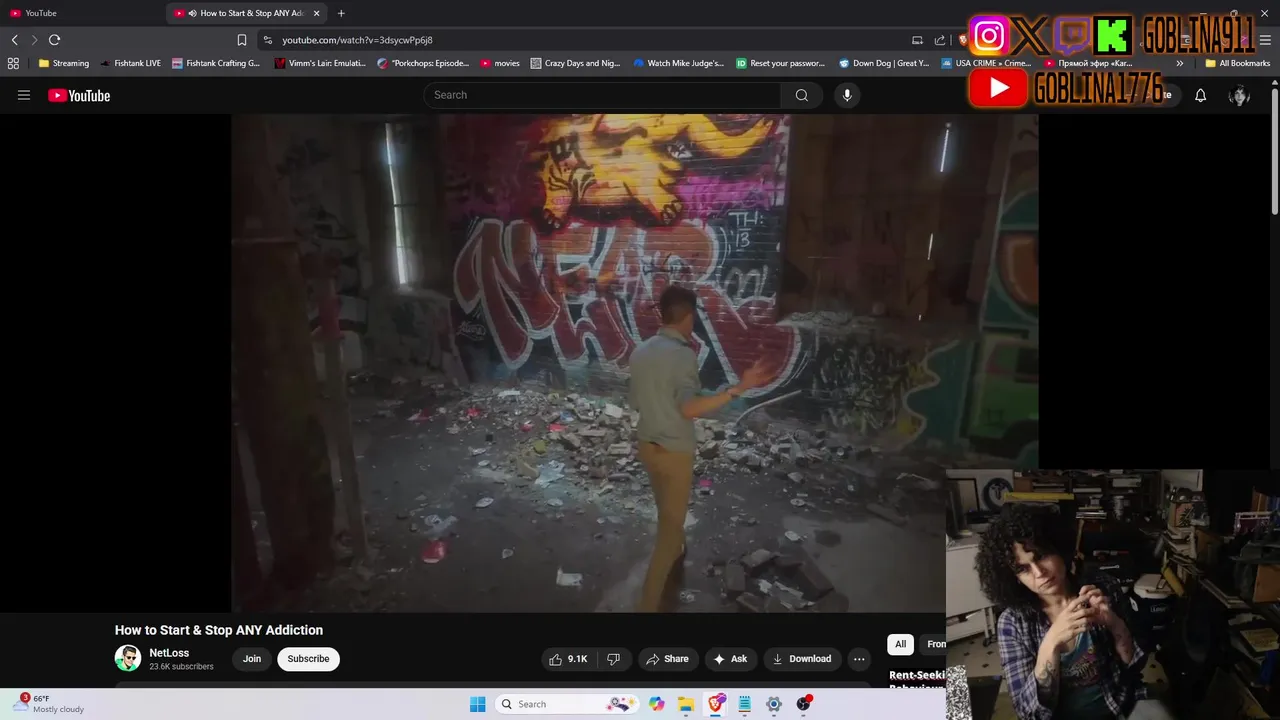Click the magnifier search button
The image size is (1280, 720).
tap(801, 95)
